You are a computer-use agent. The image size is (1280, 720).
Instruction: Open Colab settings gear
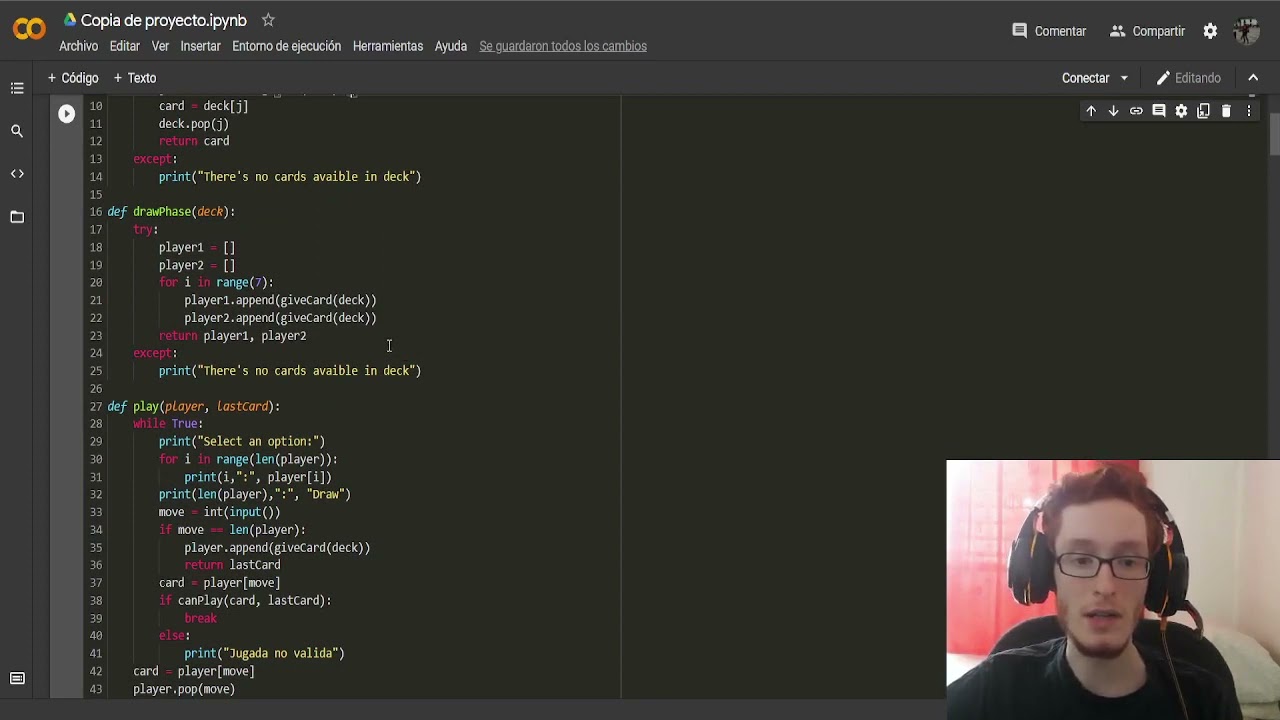[1210, 31]
